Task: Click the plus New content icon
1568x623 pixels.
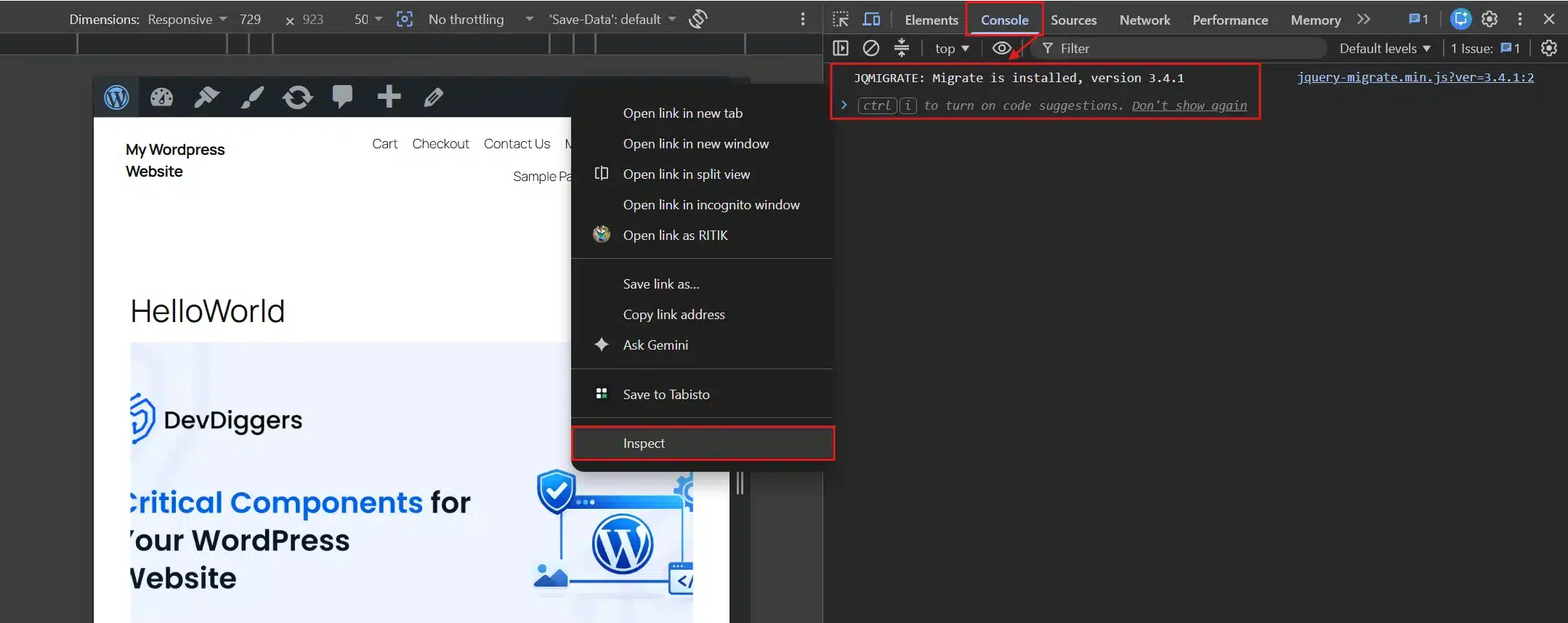Action: (389, 96)
